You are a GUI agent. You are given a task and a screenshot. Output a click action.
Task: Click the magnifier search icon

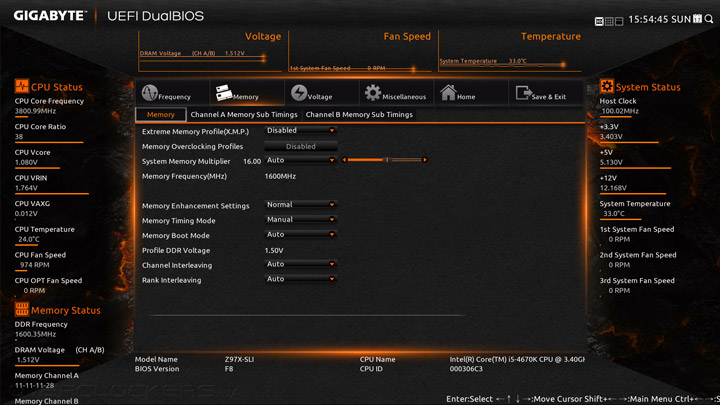pos(709,19)
